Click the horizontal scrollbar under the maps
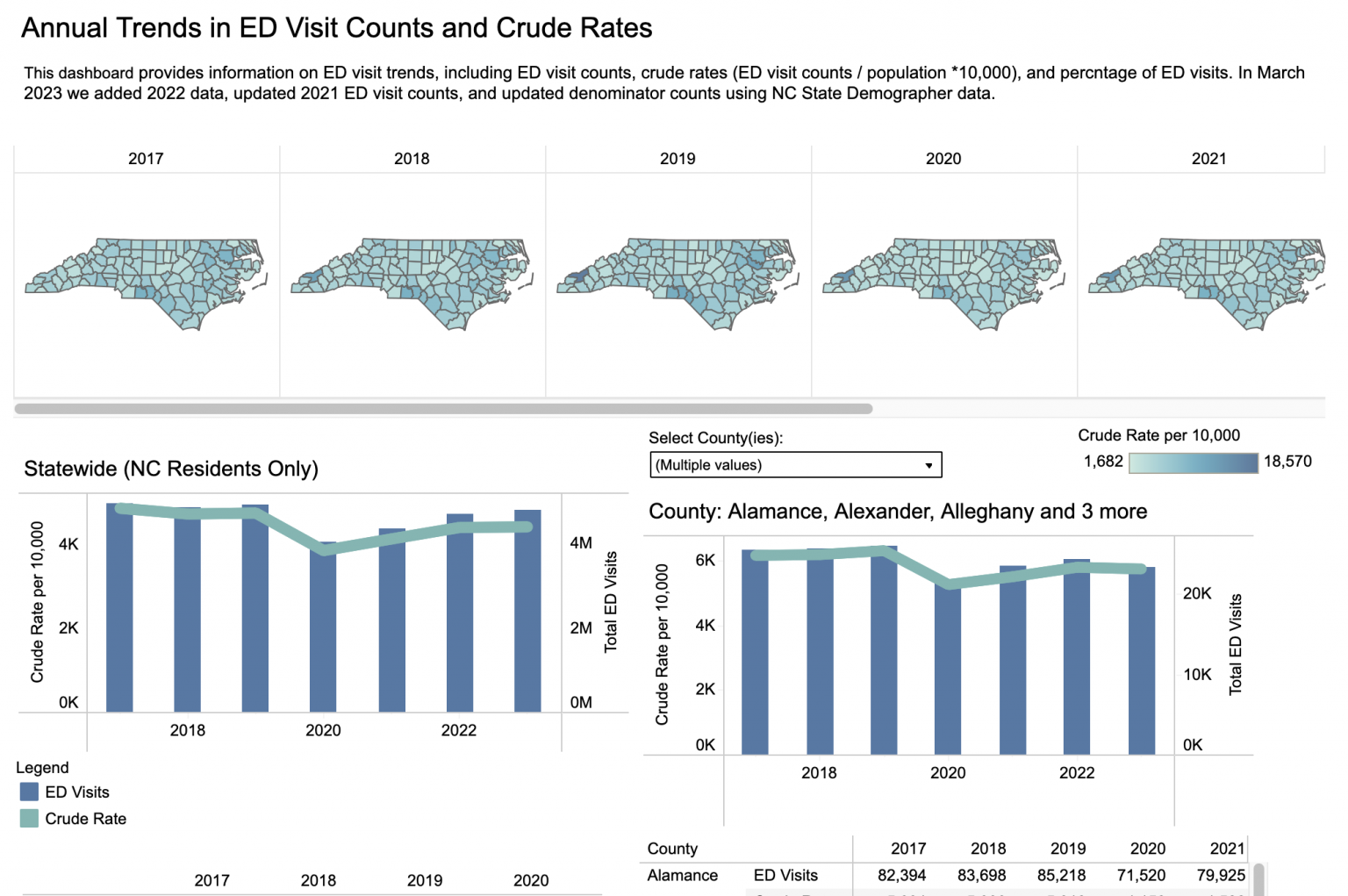This screenshot has width=1348, height=896. pyautogui.click(x=439, y=408)
